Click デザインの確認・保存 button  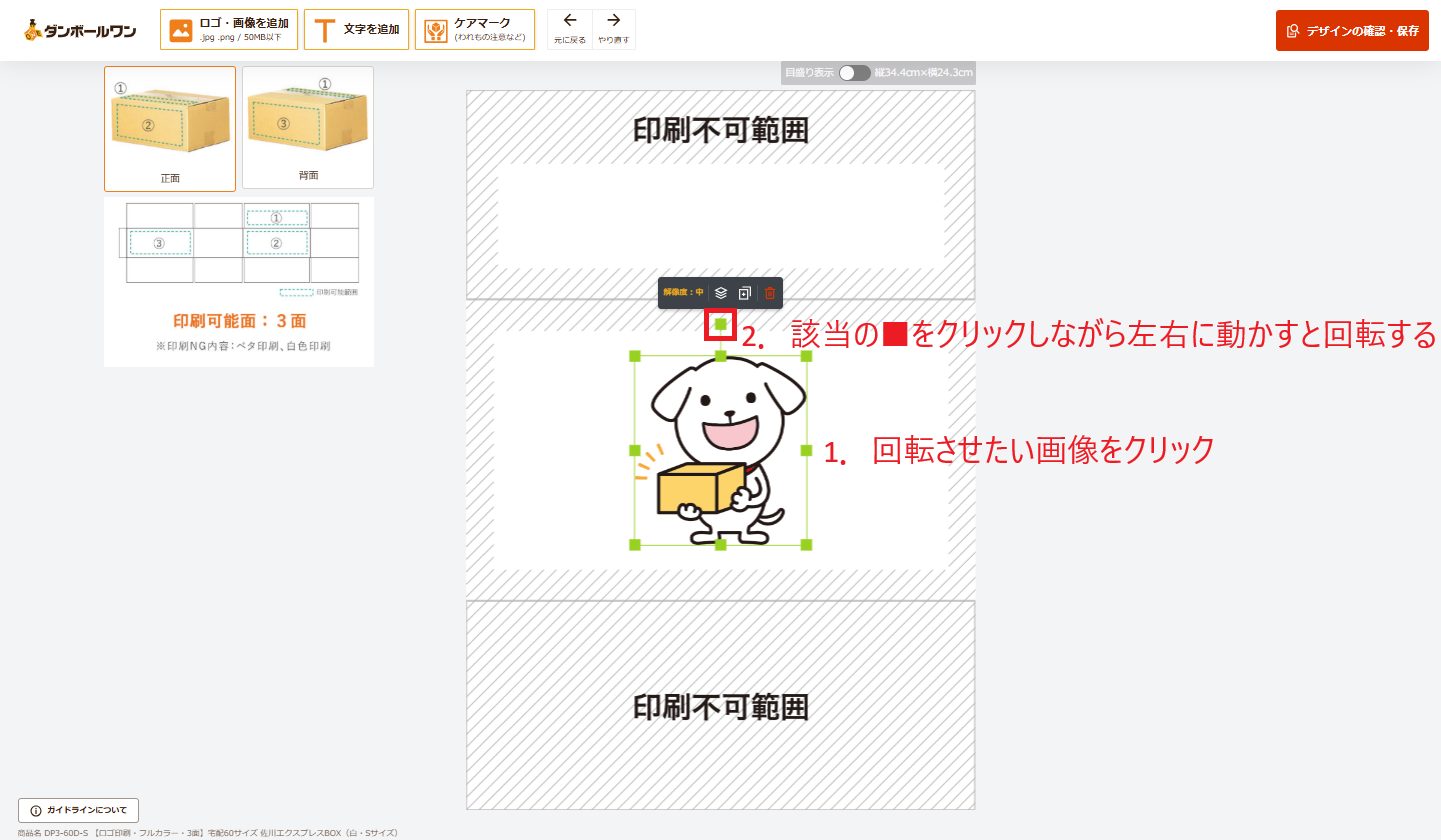1352,31
